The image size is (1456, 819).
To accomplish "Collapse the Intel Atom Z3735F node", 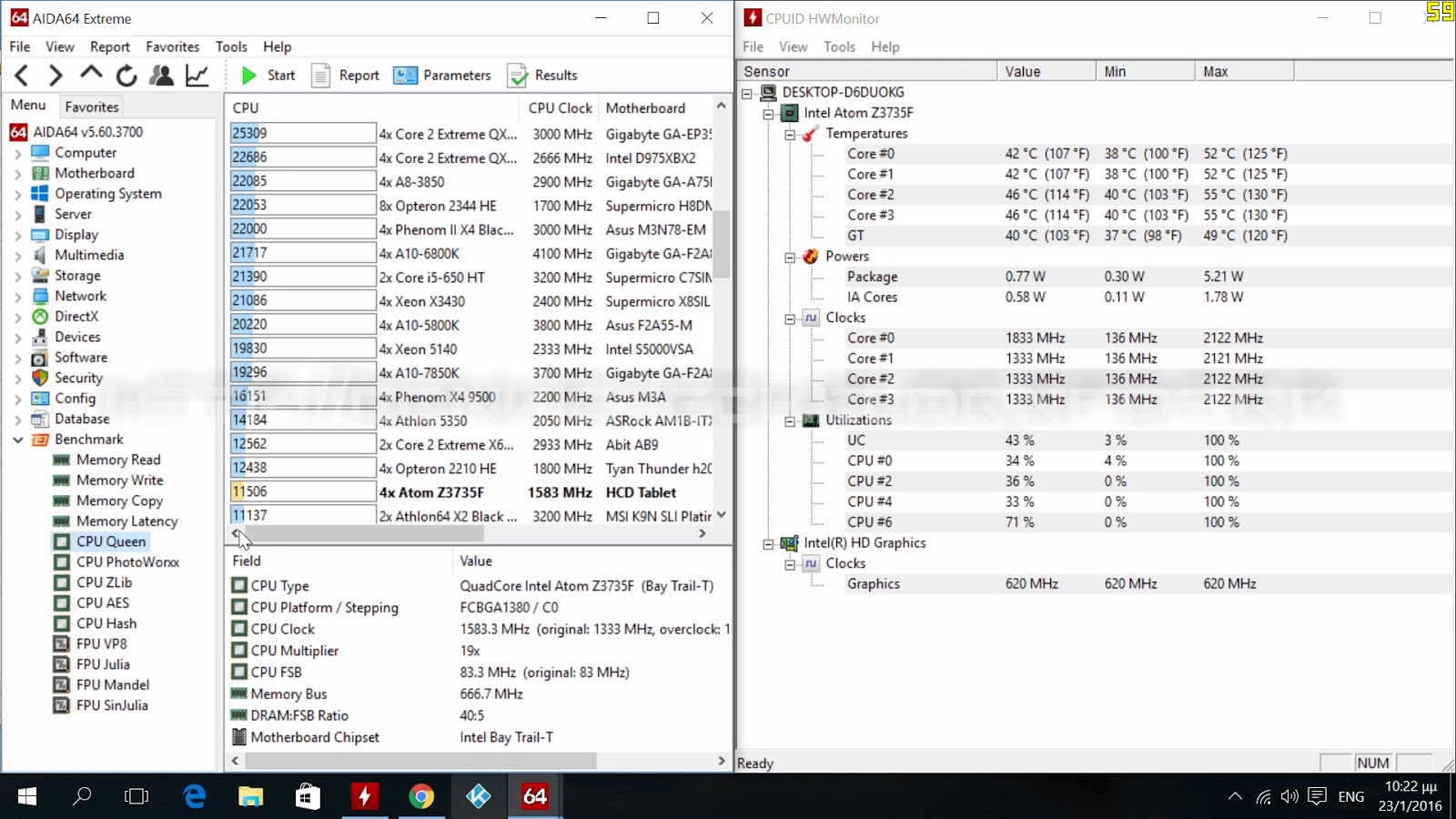I will [x=768, y=114].
